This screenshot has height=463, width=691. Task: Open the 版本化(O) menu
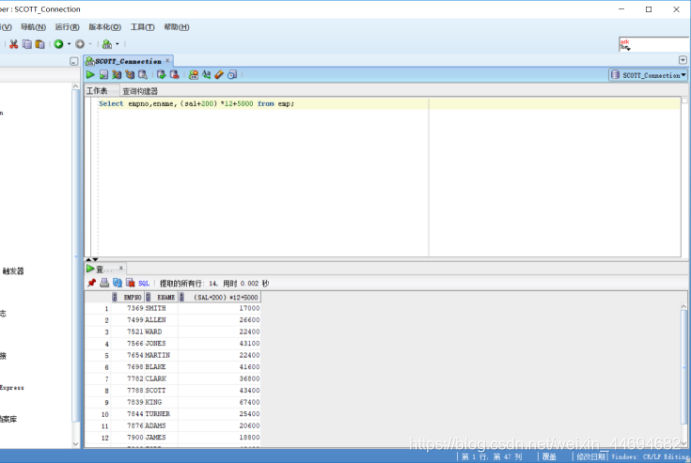click(x=105, y=27)
